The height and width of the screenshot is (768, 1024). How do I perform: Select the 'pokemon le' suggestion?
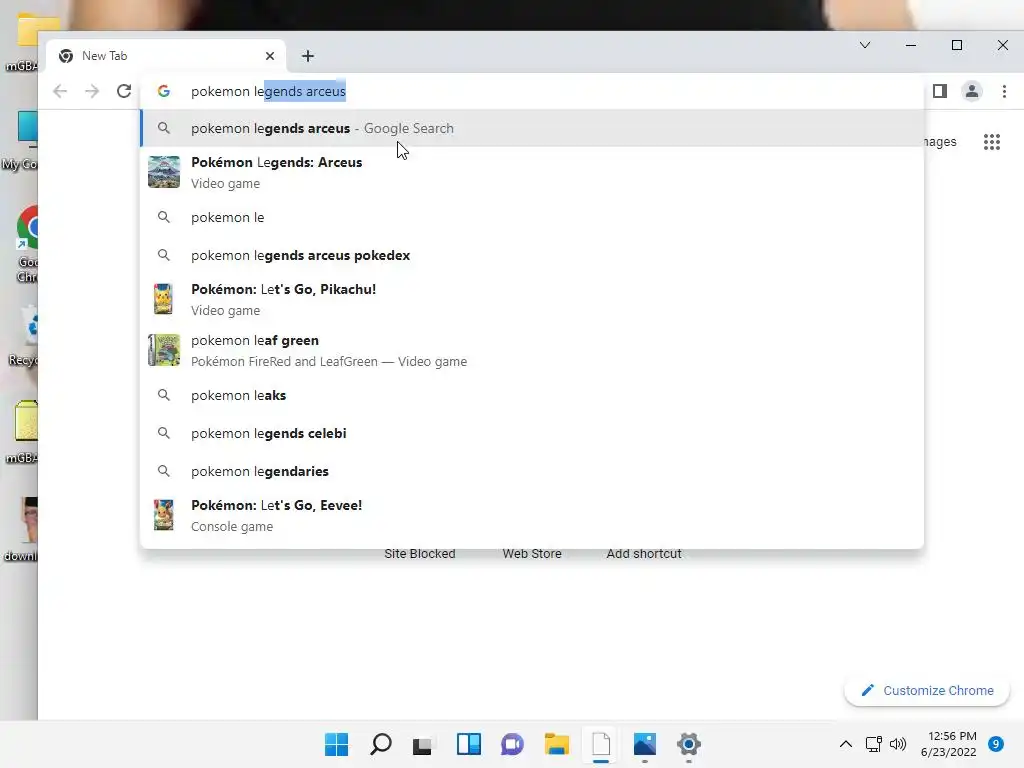click(x=532, y=217)
